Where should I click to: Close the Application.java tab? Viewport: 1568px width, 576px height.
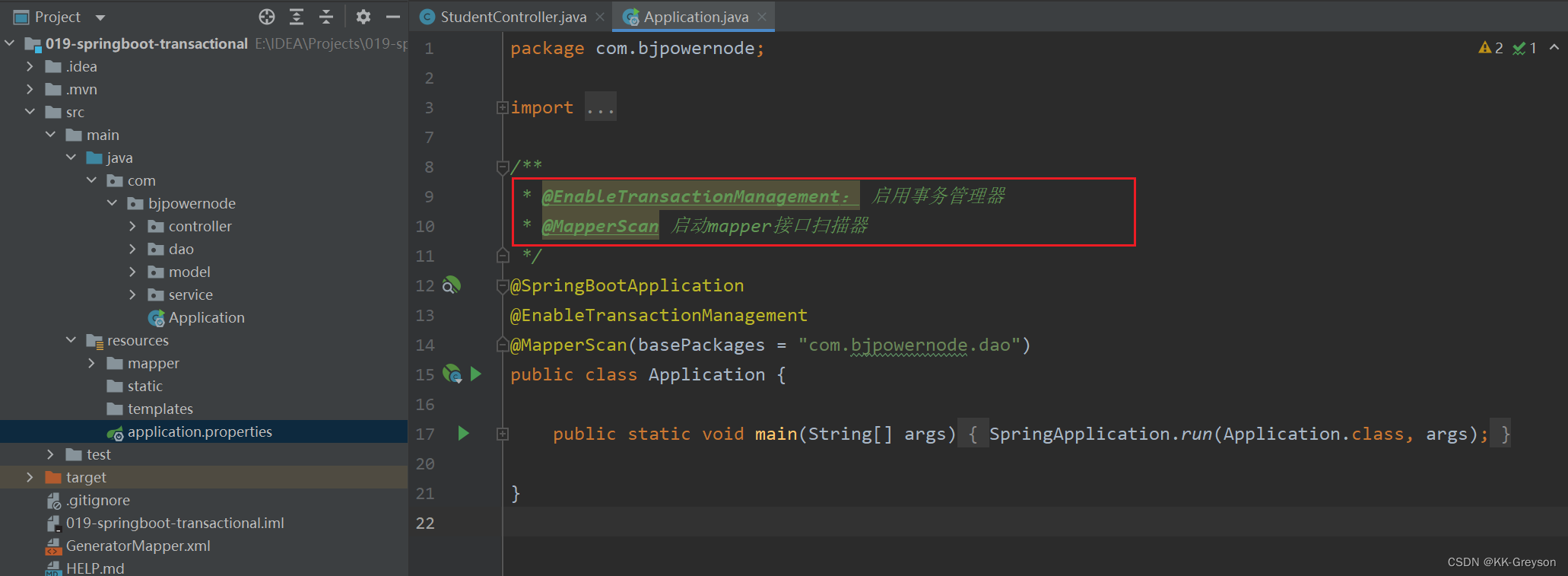(x=762, y=17)
